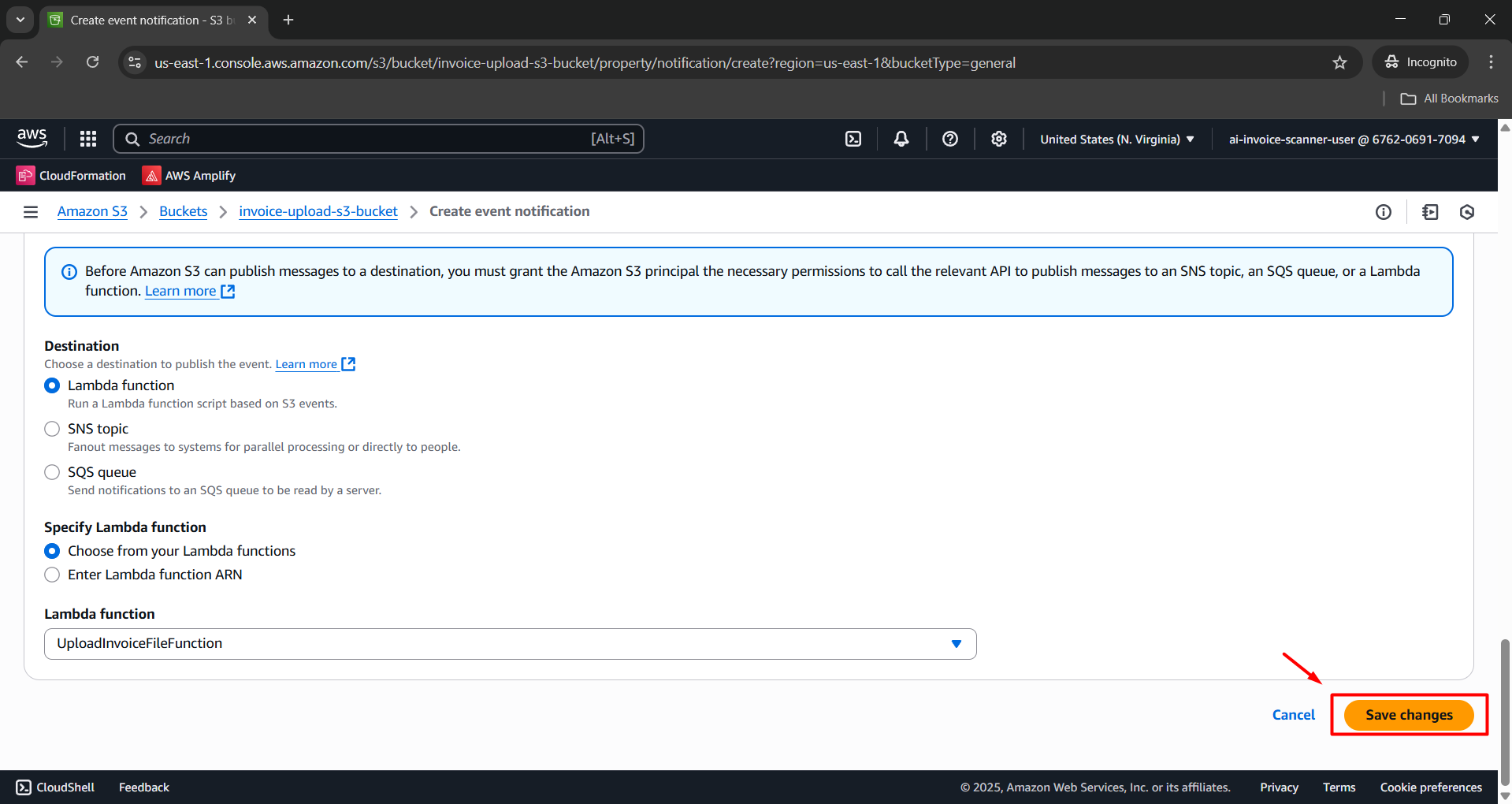Open the United States (N. Virginia) region selector

1116,139
